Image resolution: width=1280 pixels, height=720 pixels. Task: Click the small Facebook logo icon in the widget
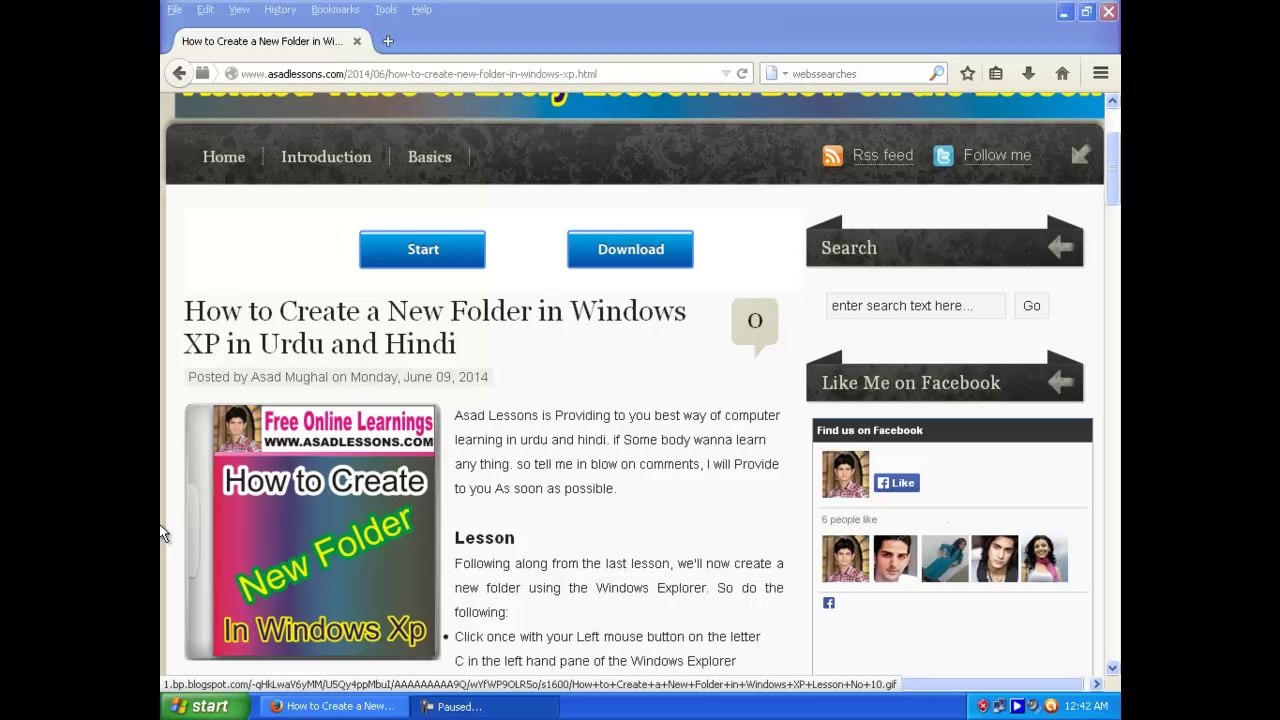[x=828, y=603]
